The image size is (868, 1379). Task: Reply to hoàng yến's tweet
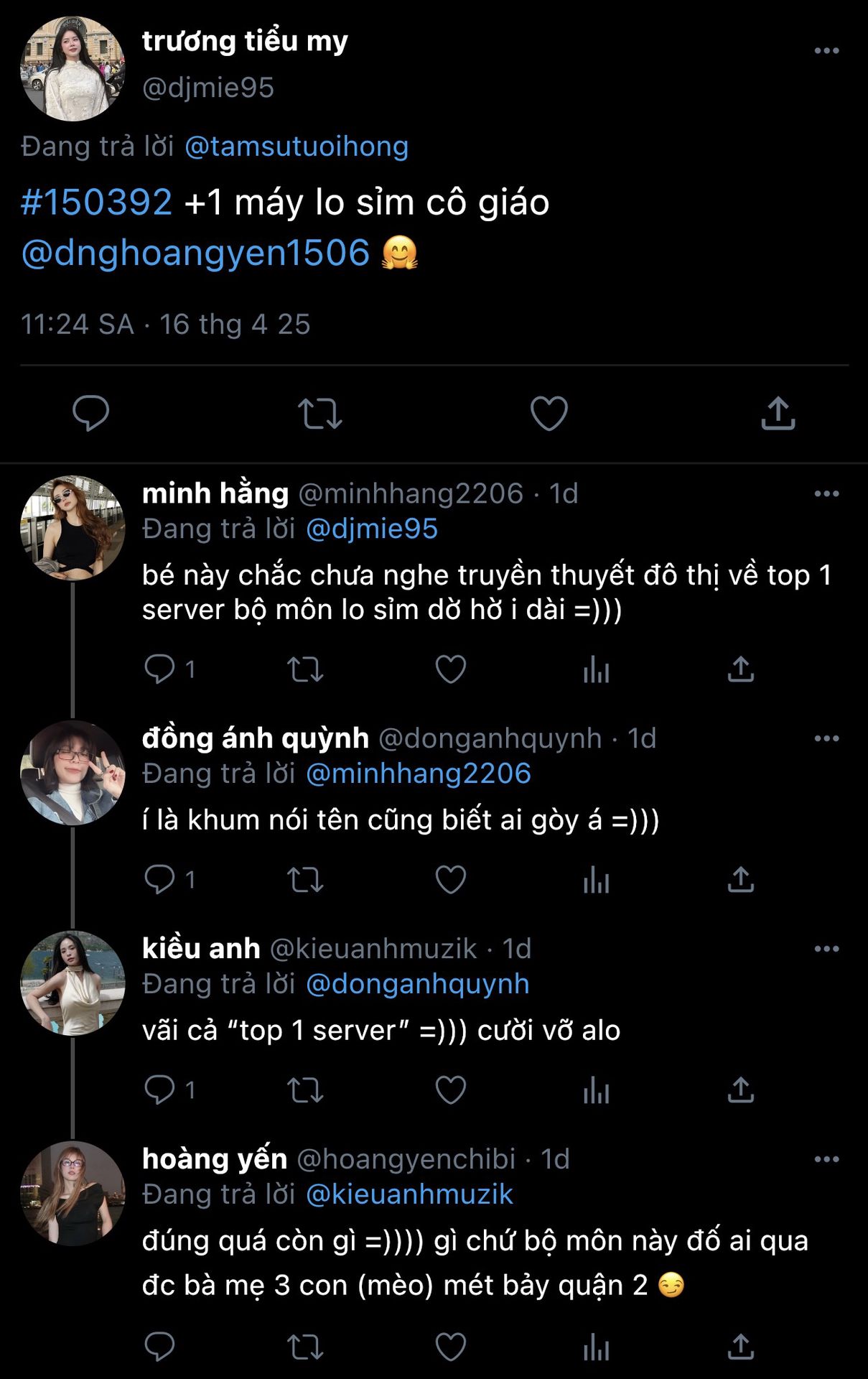(159, 1347)
